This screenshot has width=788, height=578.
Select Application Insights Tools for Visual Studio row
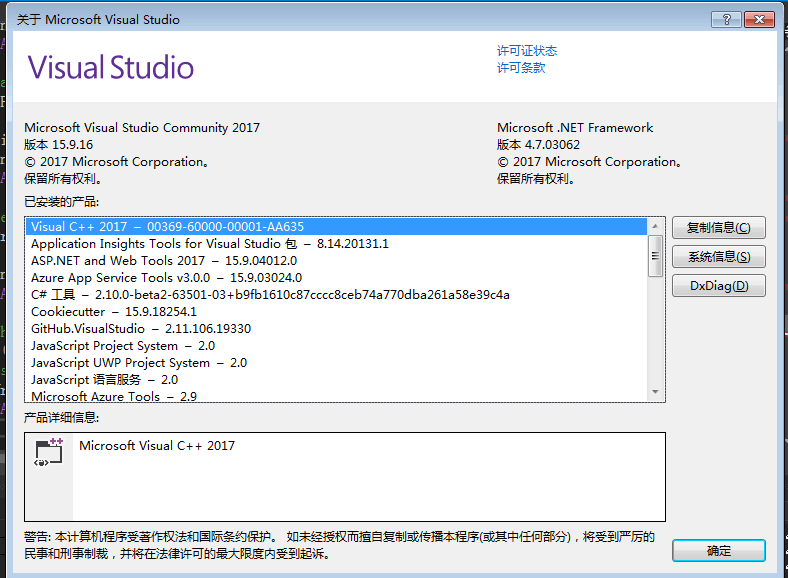336,244
